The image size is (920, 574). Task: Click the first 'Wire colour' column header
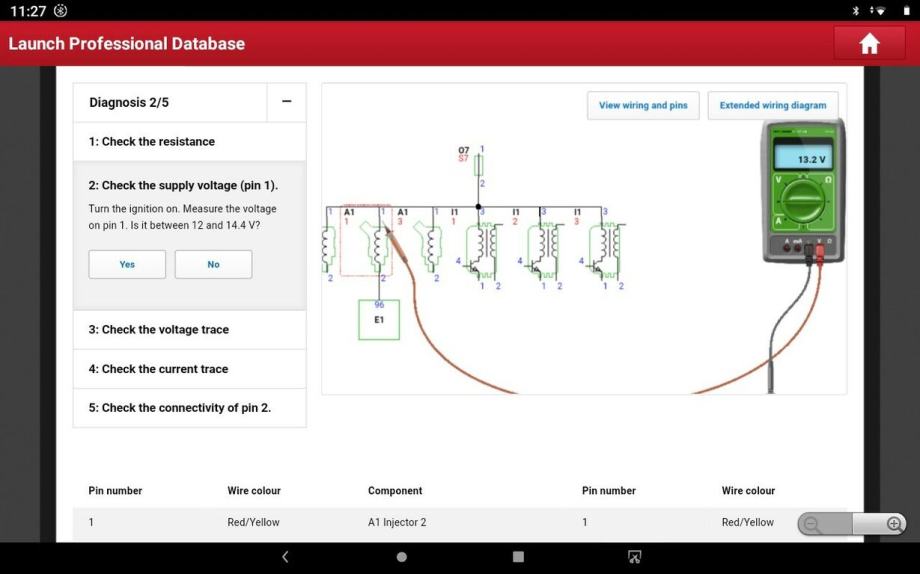(x=254, y=491)
